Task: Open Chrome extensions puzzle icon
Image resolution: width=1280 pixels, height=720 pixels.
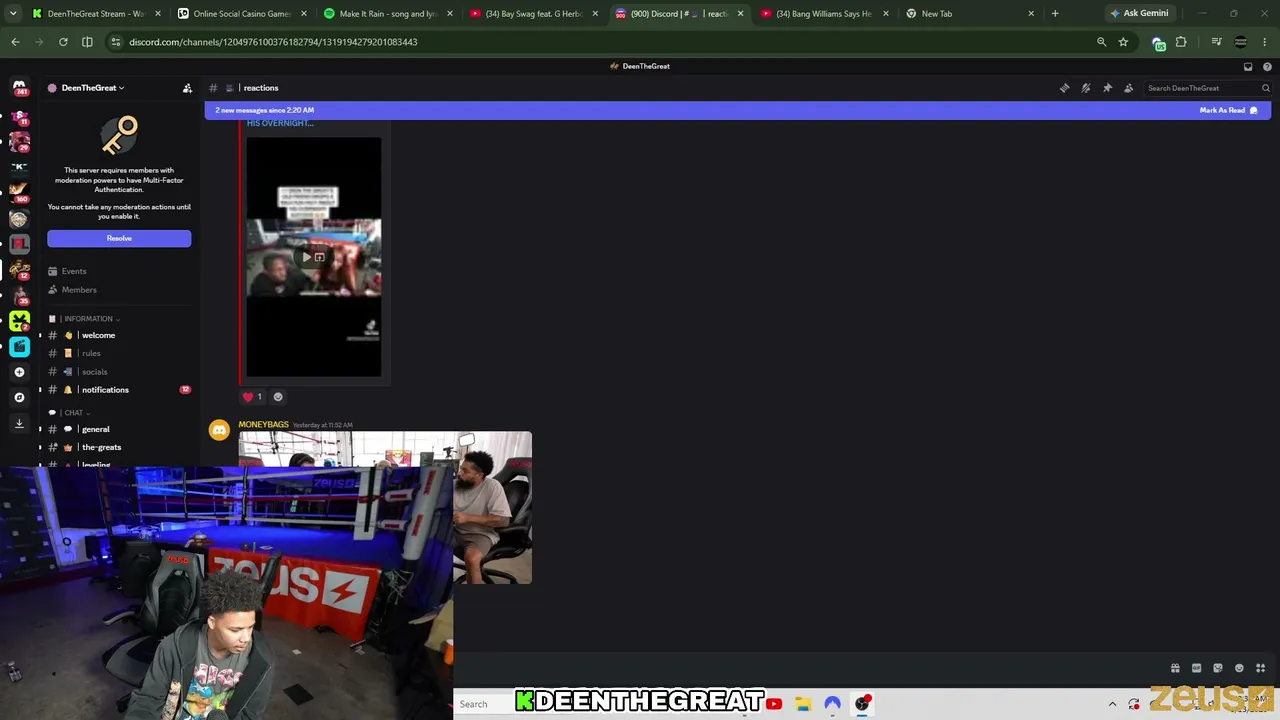Action: [1181, 42]
